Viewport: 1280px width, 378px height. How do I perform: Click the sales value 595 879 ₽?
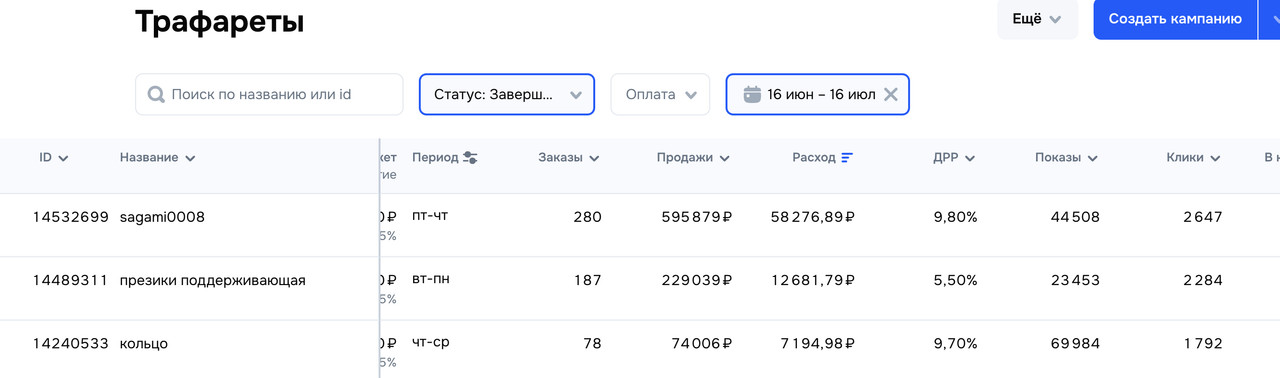(697, 217)
